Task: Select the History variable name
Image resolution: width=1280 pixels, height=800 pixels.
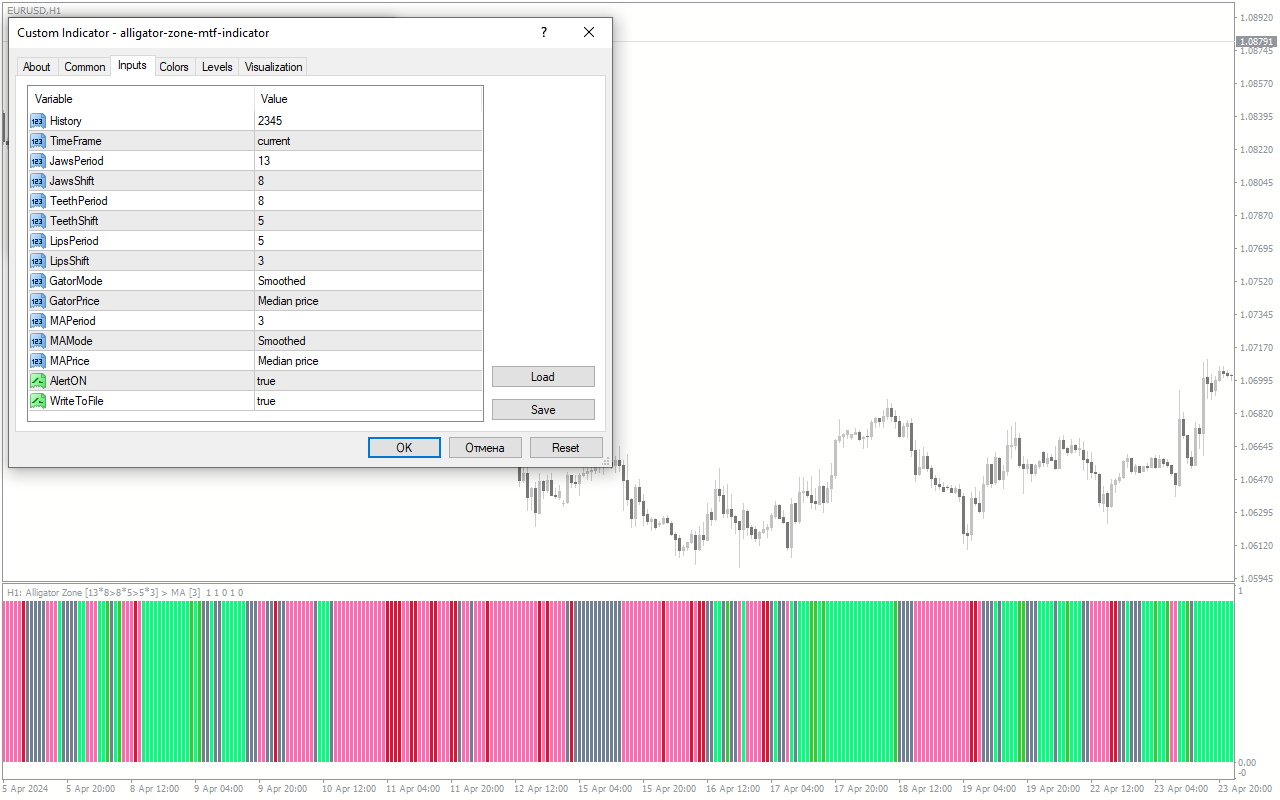Action: pyautogui.click(x=66, y=121)
